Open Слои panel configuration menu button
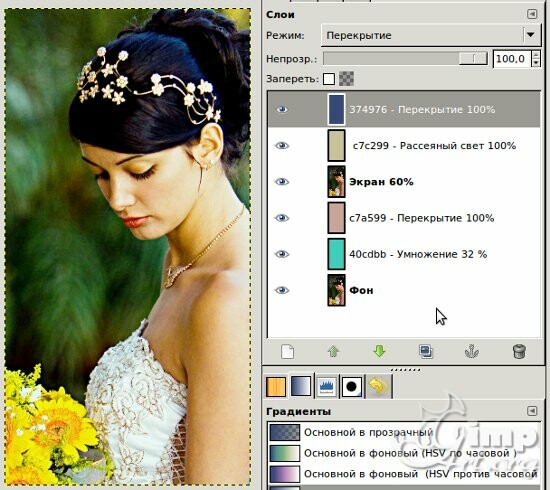The image size is (550, 490). (532, 14)
